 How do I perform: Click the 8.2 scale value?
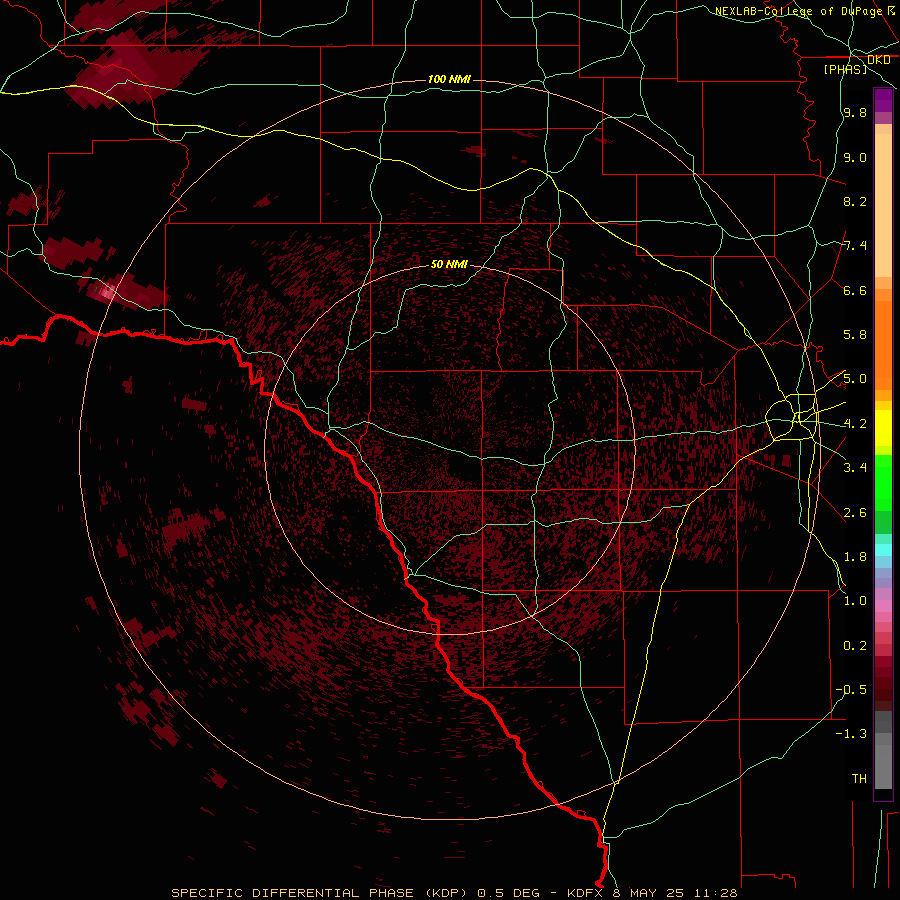pos(855,201)
